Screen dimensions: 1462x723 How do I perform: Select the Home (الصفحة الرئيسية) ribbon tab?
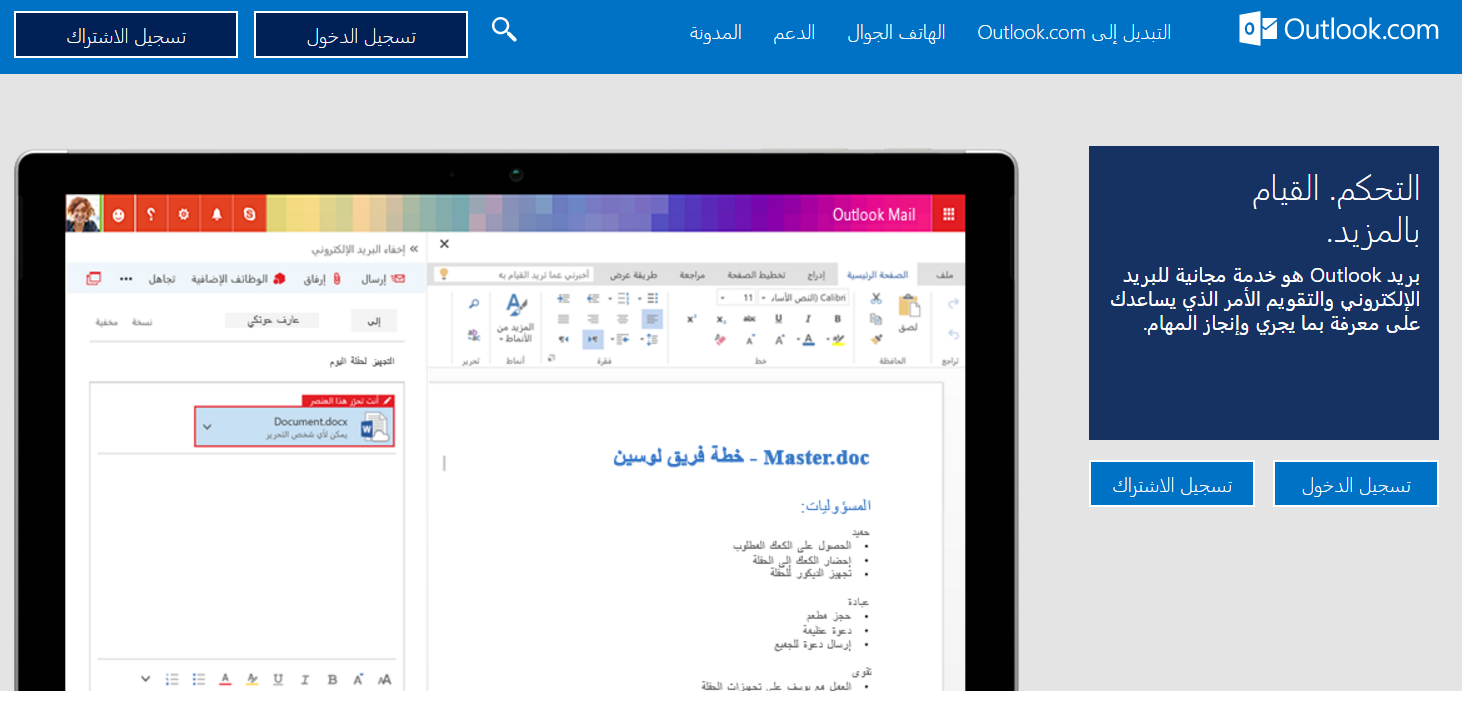(x=877, y=275)
